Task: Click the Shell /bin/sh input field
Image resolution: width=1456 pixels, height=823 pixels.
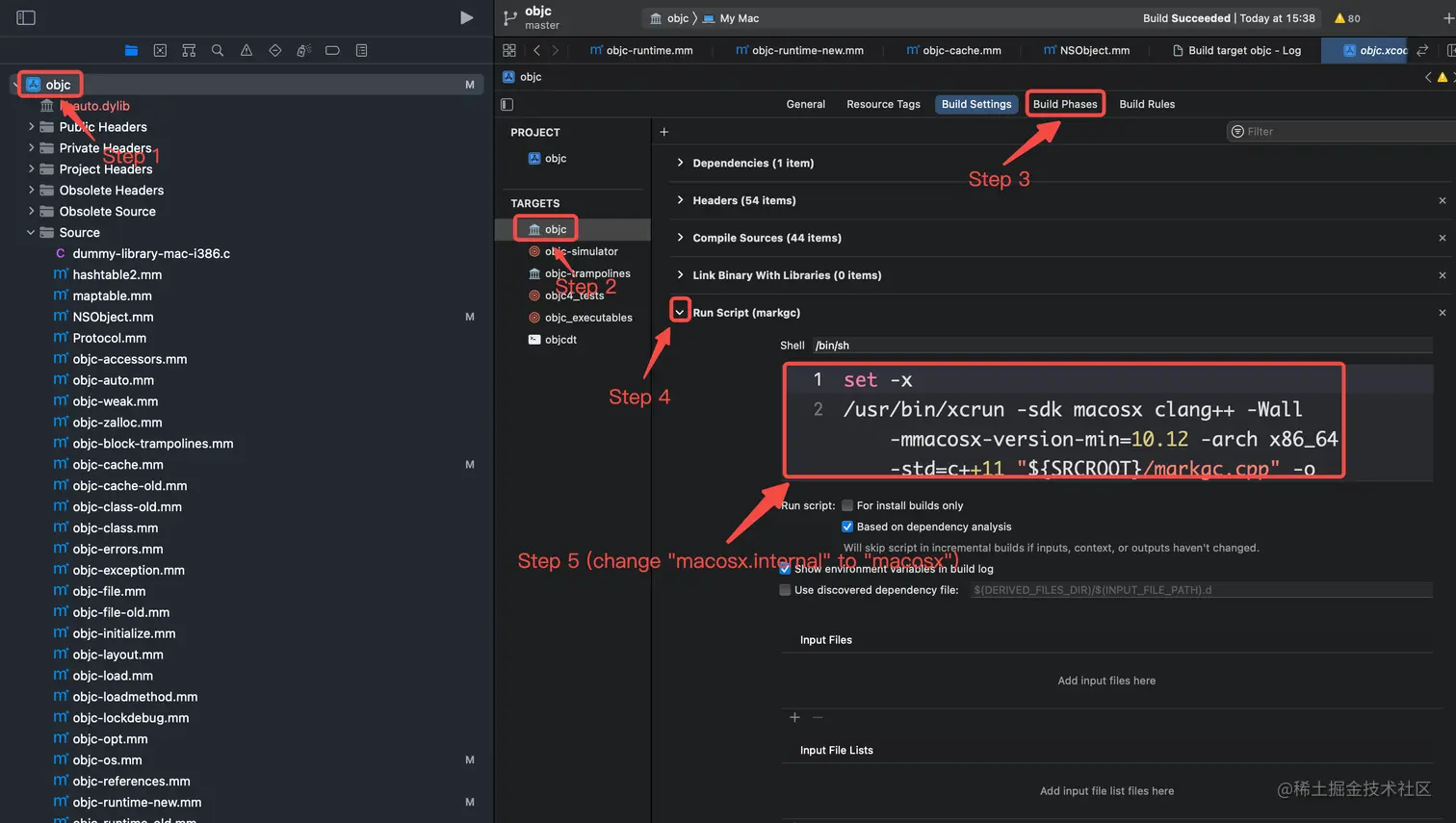Action: point(1123,346)
